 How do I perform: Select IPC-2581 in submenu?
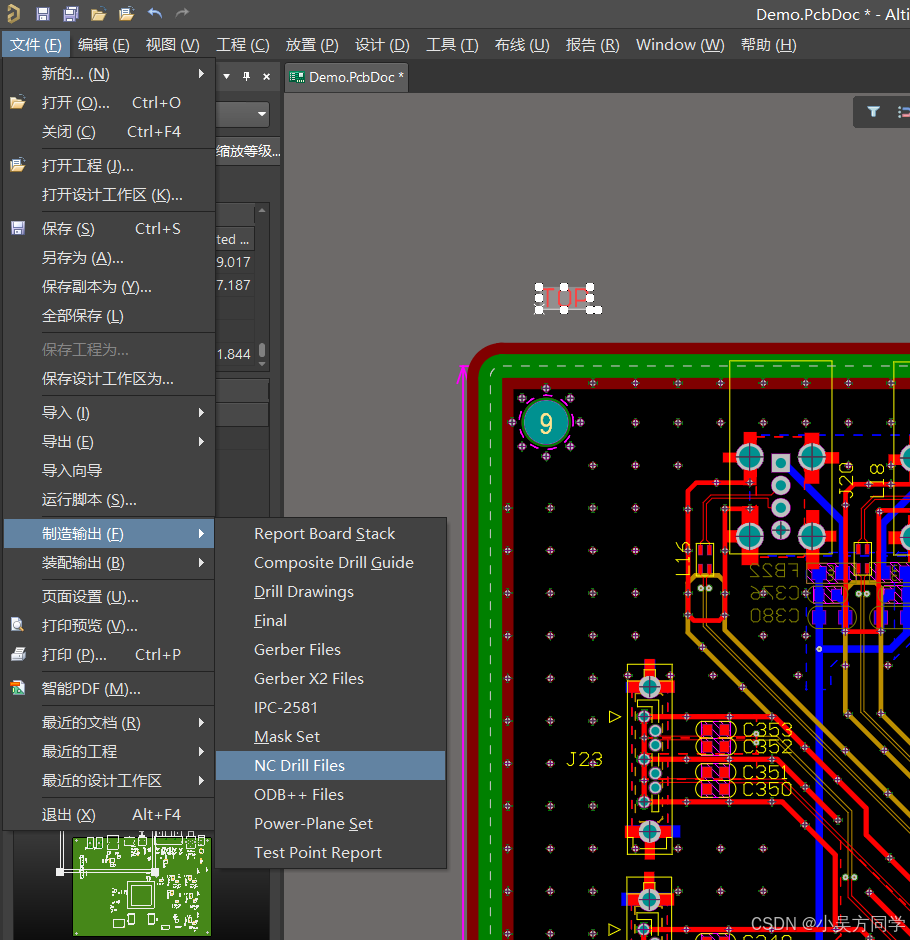[330, 707]
